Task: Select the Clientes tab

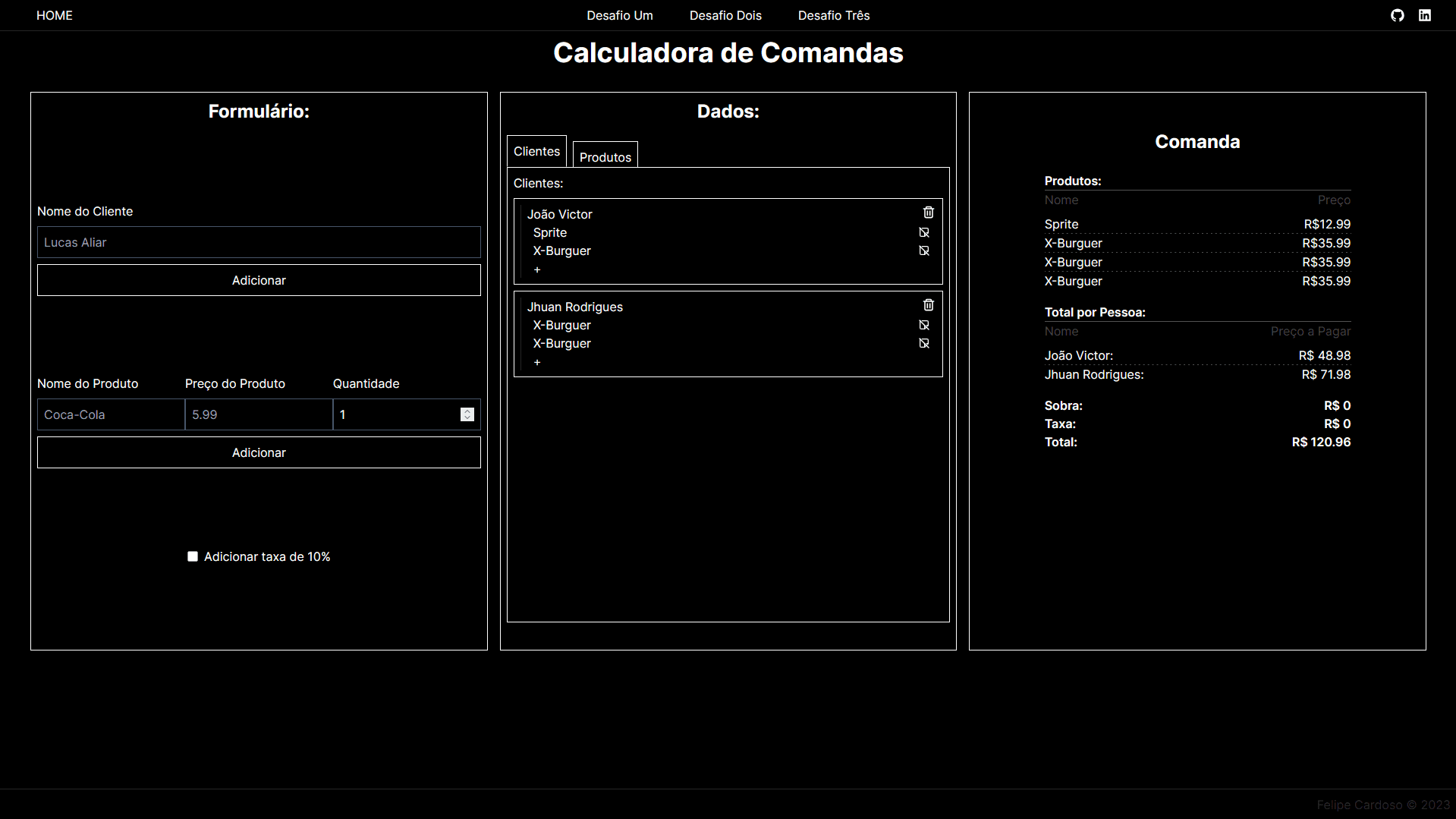Action: (x=536, y=151)
